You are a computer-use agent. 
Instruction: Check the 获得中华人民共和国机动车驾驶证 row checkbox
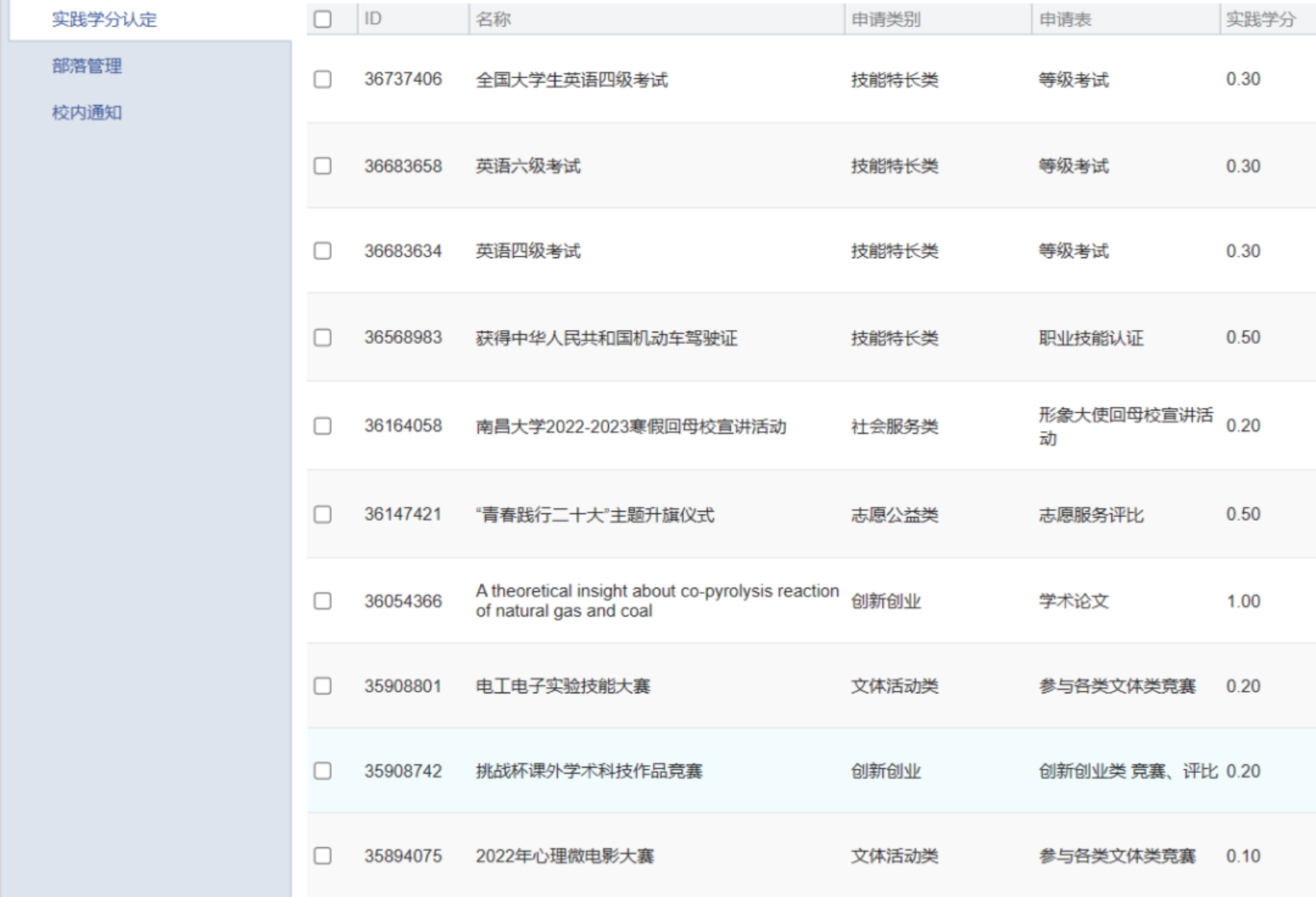coord(322,338)
